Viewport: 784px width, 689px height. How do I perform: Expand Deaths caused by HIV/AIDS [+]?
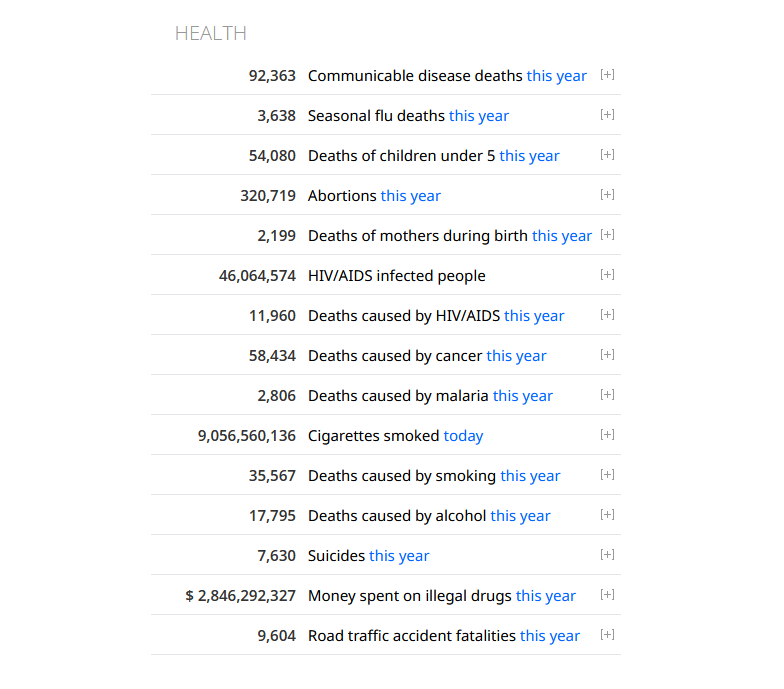(607, 314)
